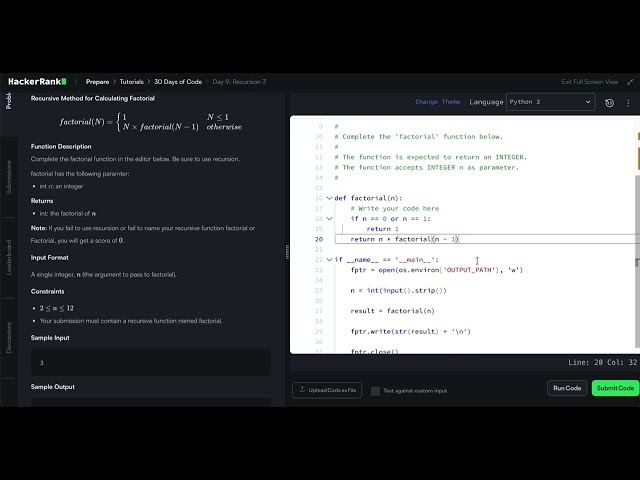
Task: Open the Discussions side tab
Action: click(x=9, y=338)
